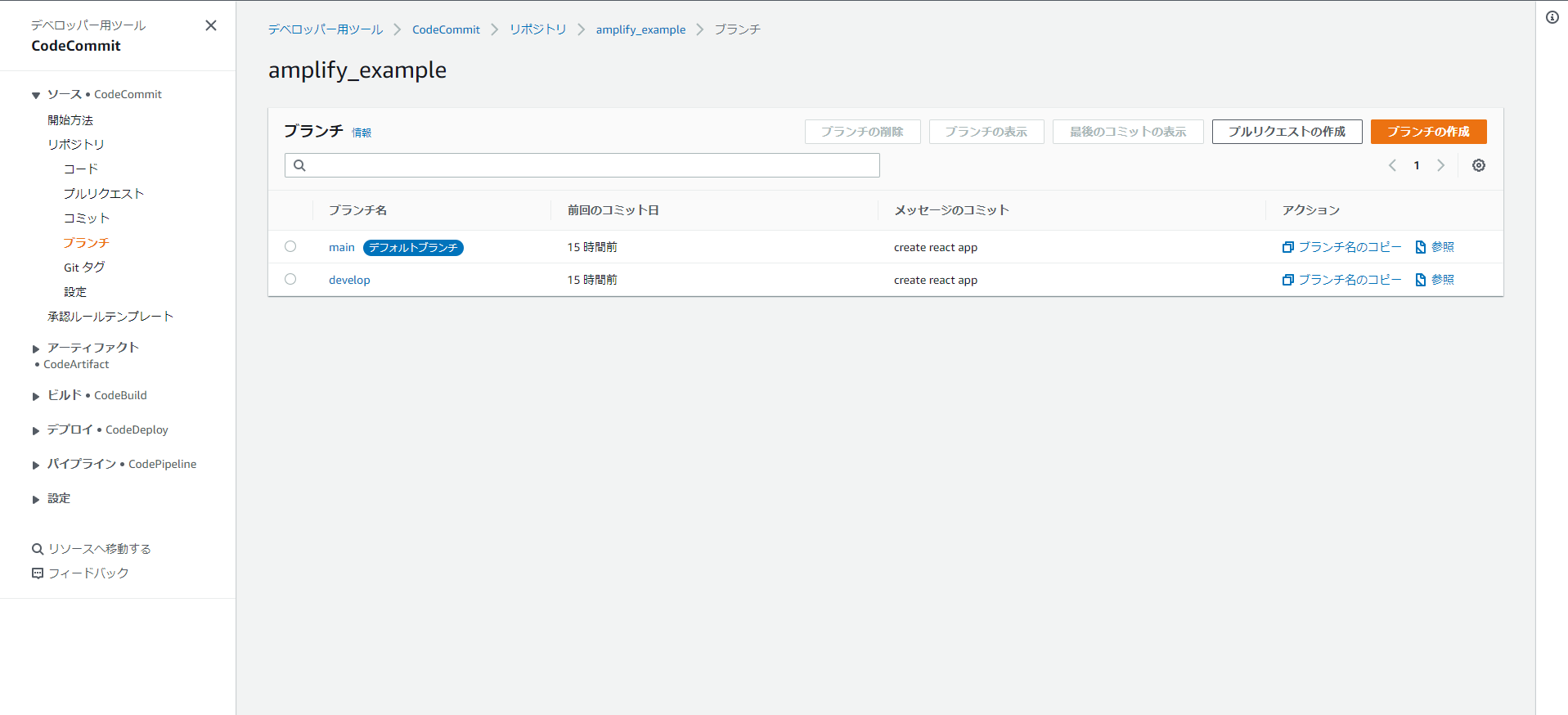Click 参照 link in the develop row
The image size is (1568, 715).
click(x=1443, y=280)
